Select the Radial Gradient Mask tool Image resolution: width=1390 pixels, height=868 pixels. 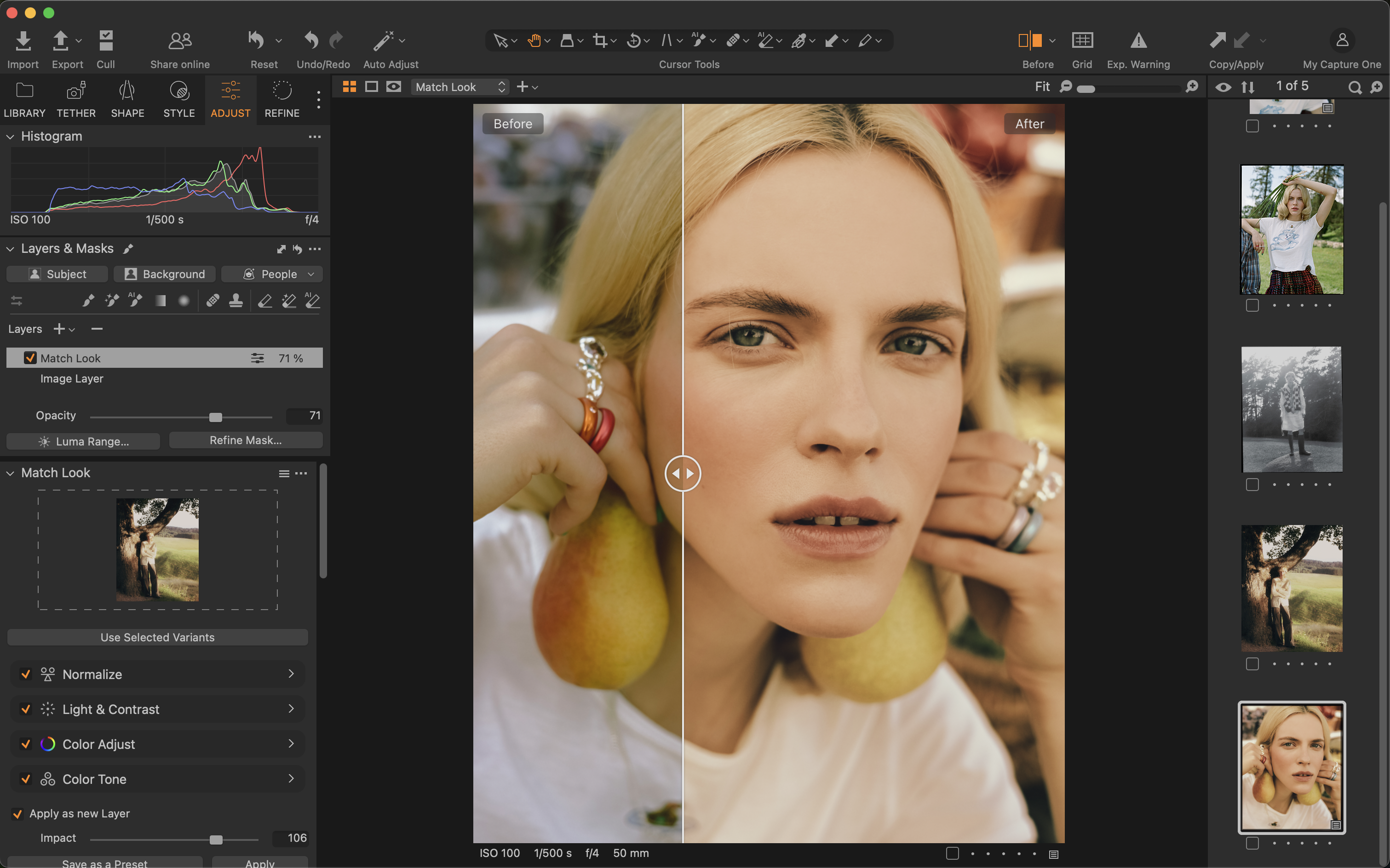click(x=184, y=301)
